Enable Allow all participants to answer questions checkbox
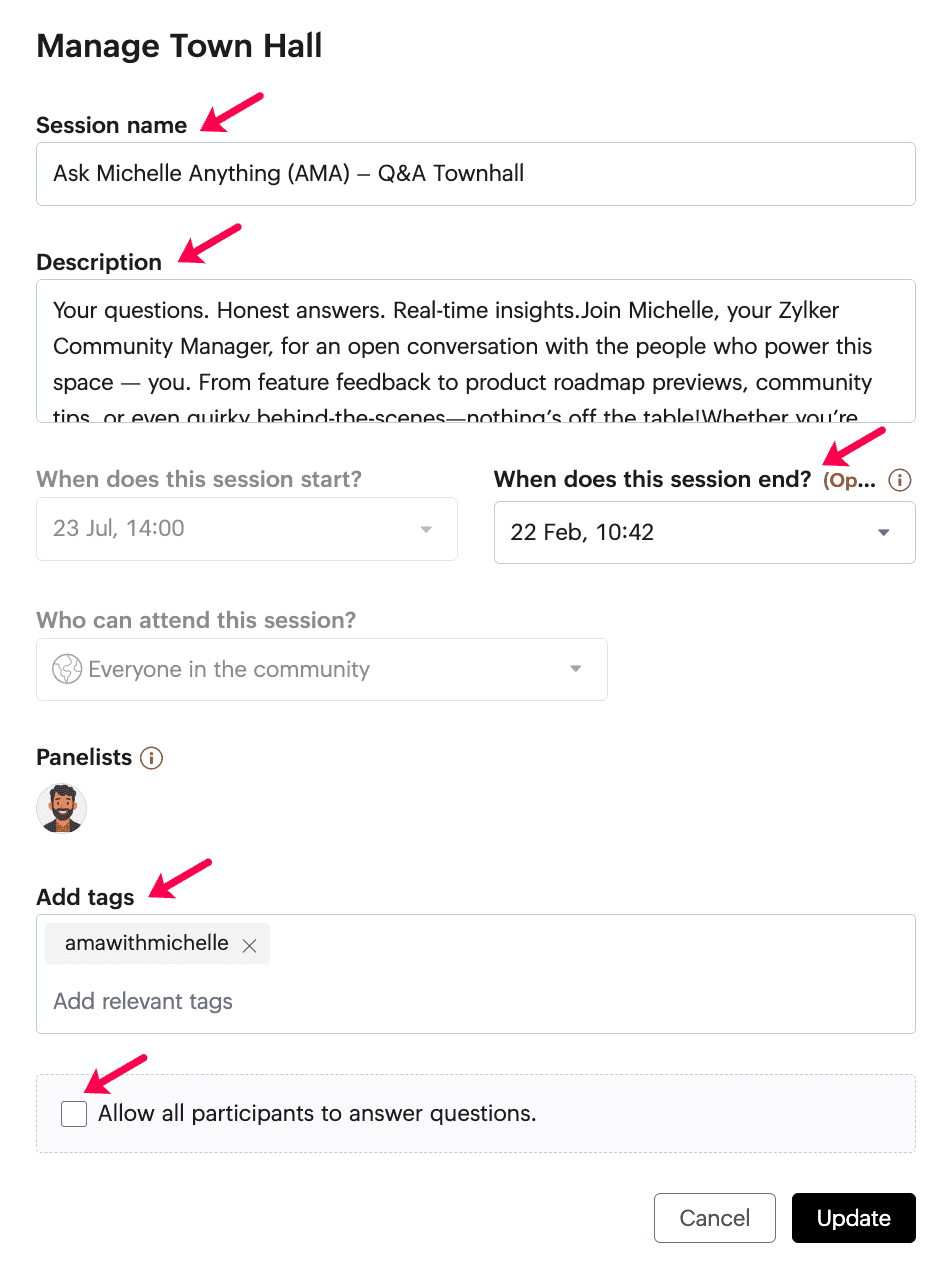 tap(74, 1113)
